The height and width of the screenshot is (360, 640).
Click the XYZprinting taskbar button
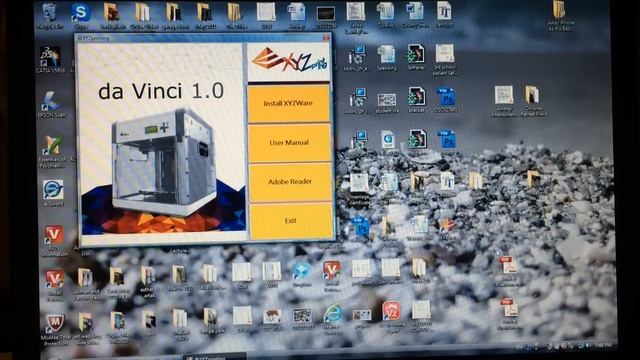click(214, 357)
